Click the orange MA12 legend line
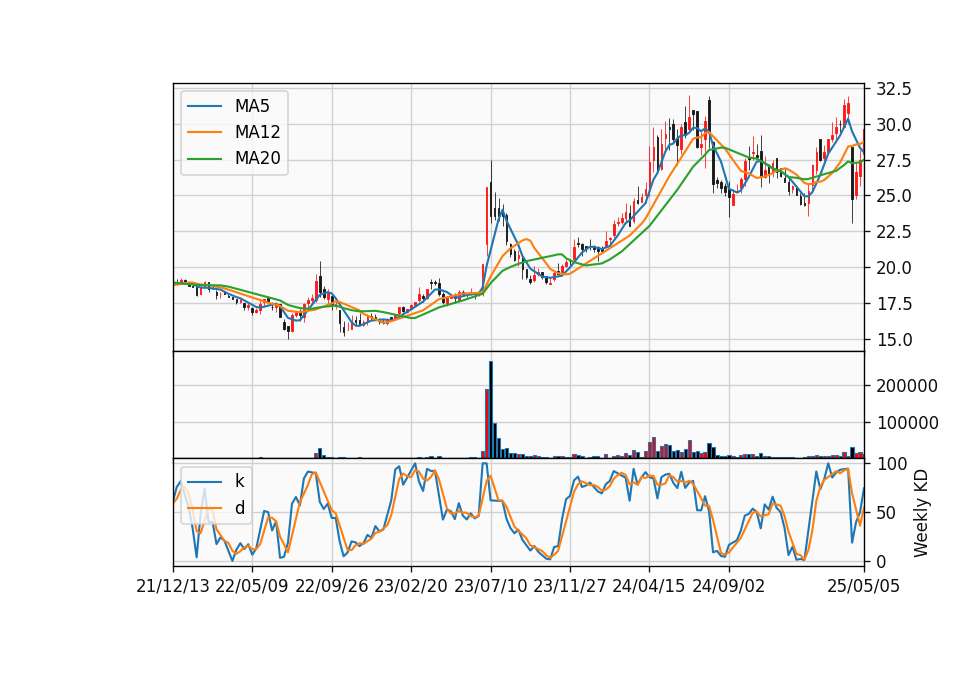This screenshot has width=960, height=690. pyautogui.click(x=204, y=132)
